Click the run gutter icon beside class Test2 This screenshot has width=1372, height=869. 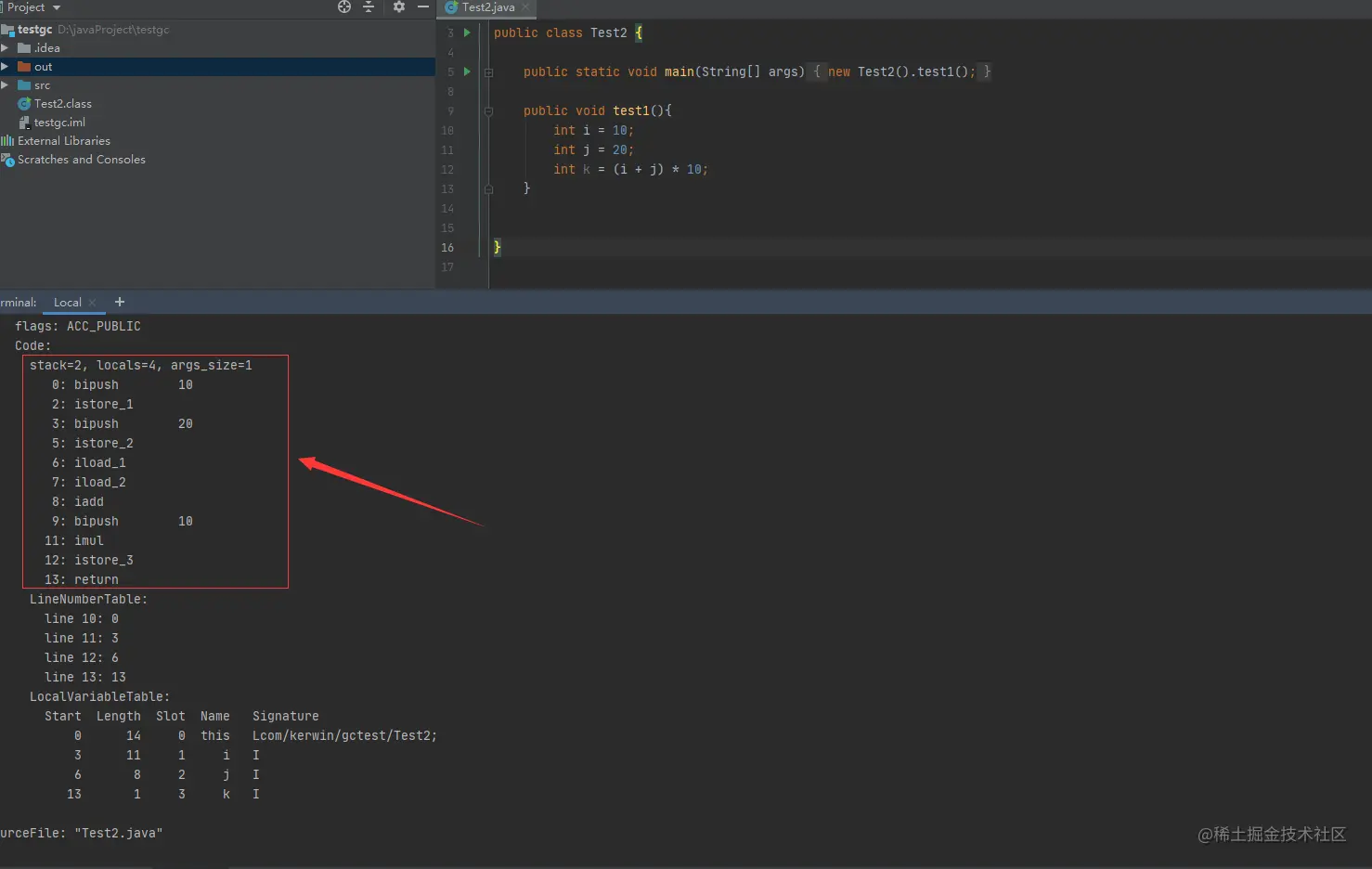point(467,32)
